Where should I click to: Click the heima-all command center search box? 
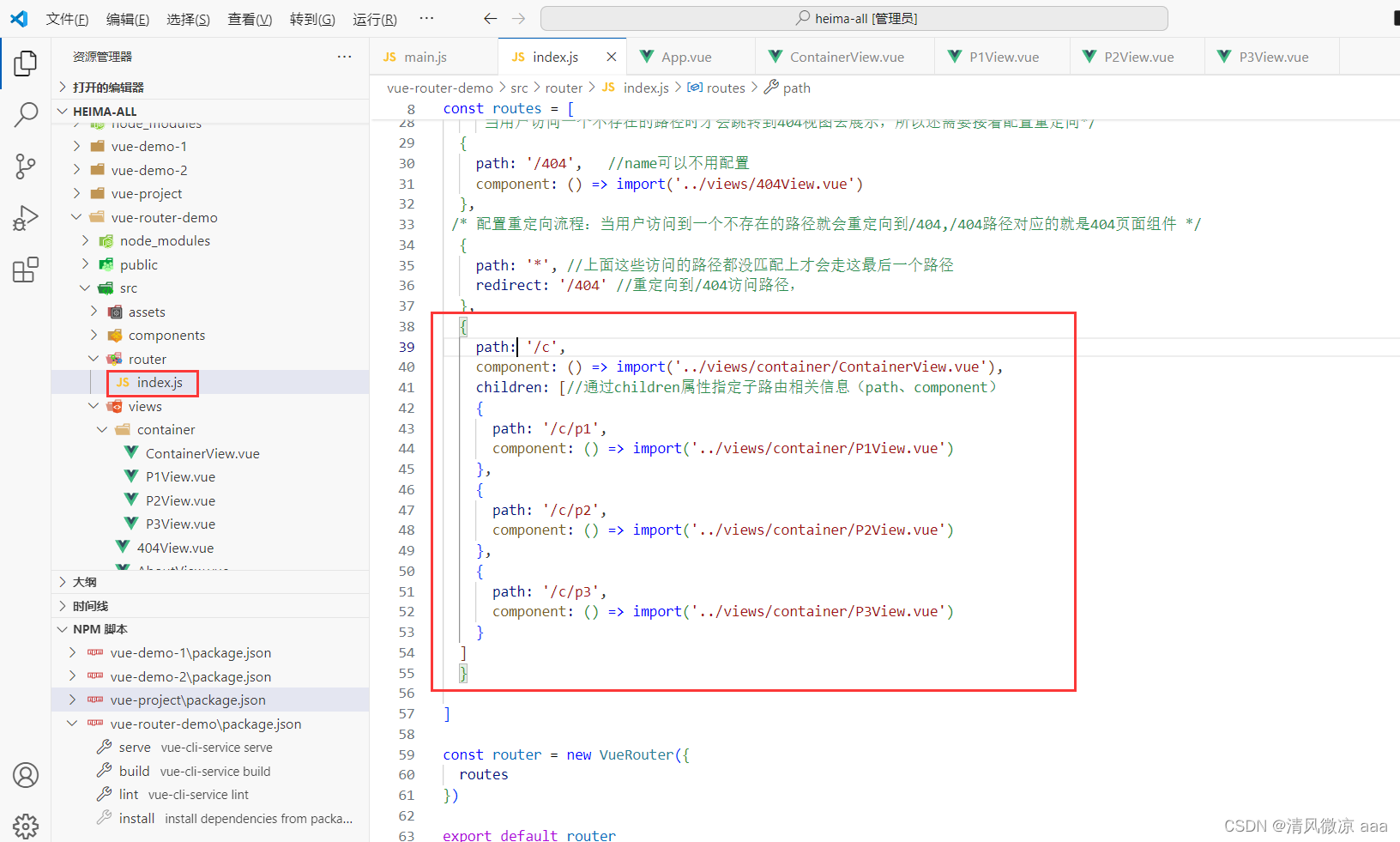coord(854,18)
